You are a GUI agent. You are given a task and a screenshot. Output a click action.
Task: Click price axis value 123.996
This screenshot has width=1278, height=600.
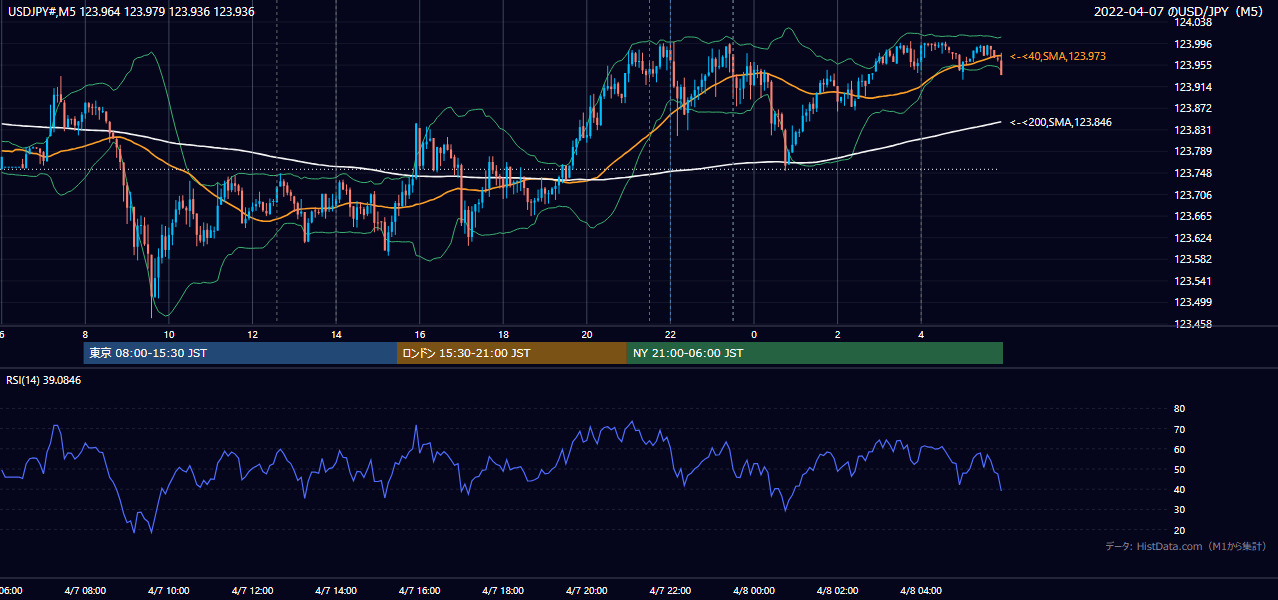pos(1192,44)
